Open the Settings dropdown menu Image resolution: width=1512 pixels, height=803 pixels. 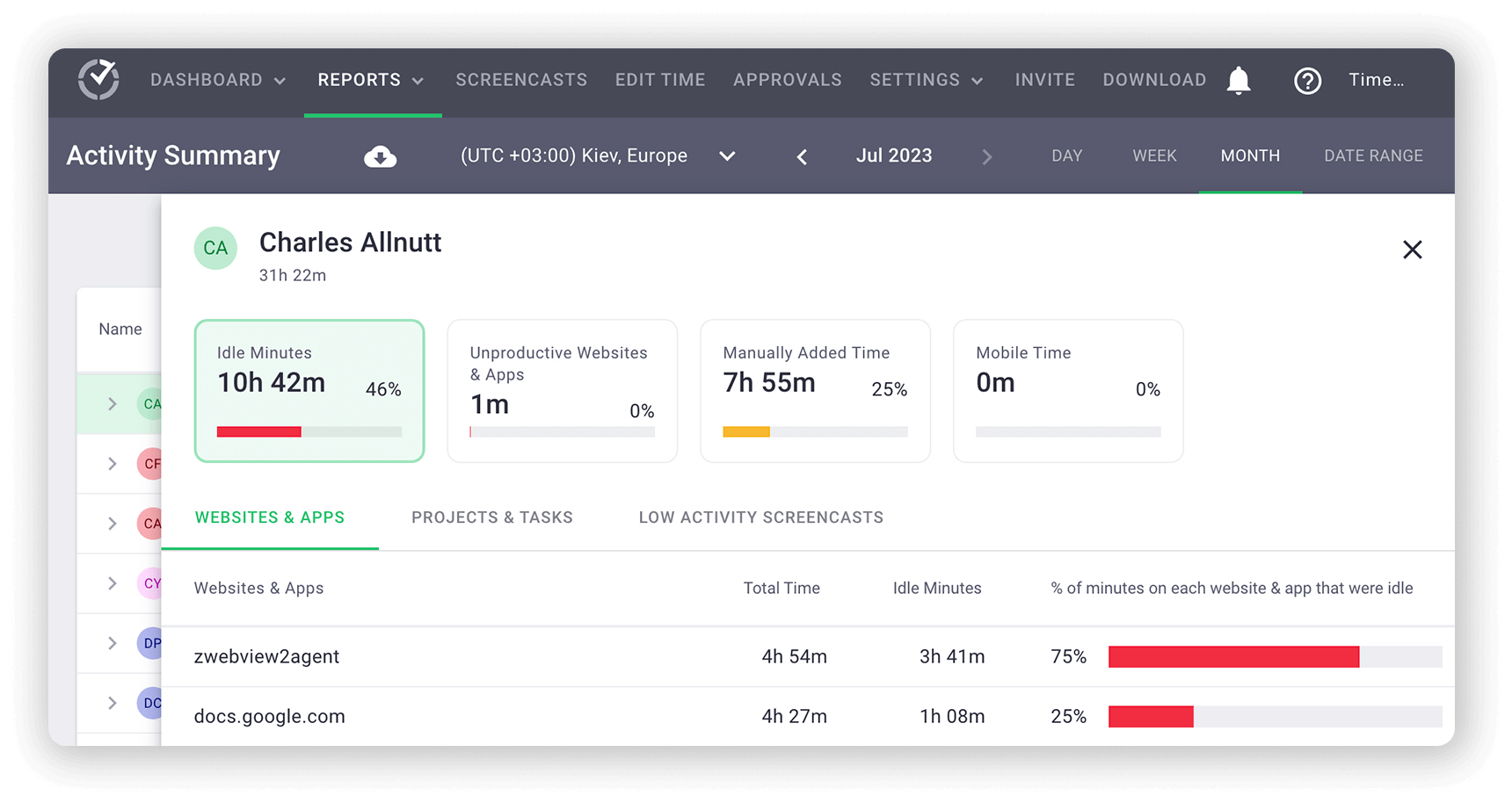coord(927,80)
